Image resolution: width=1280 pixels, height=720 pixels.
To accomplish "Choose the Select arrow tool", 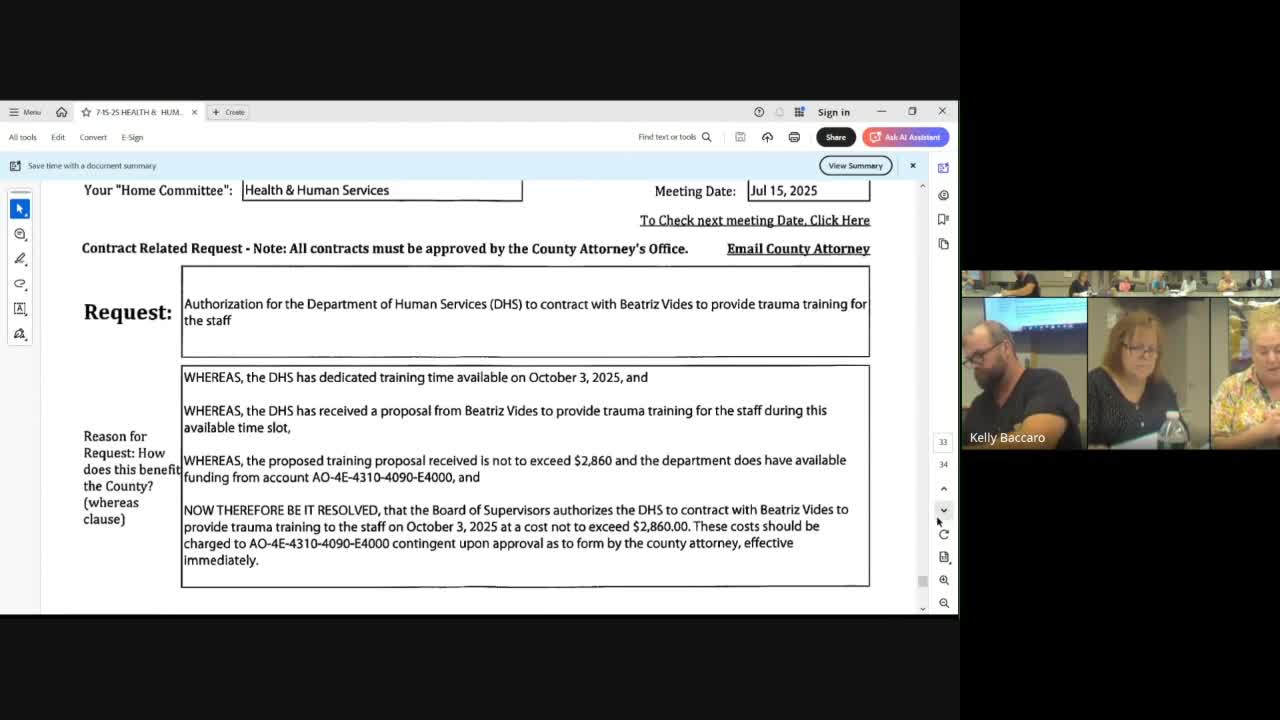I will tap(20, 208).
